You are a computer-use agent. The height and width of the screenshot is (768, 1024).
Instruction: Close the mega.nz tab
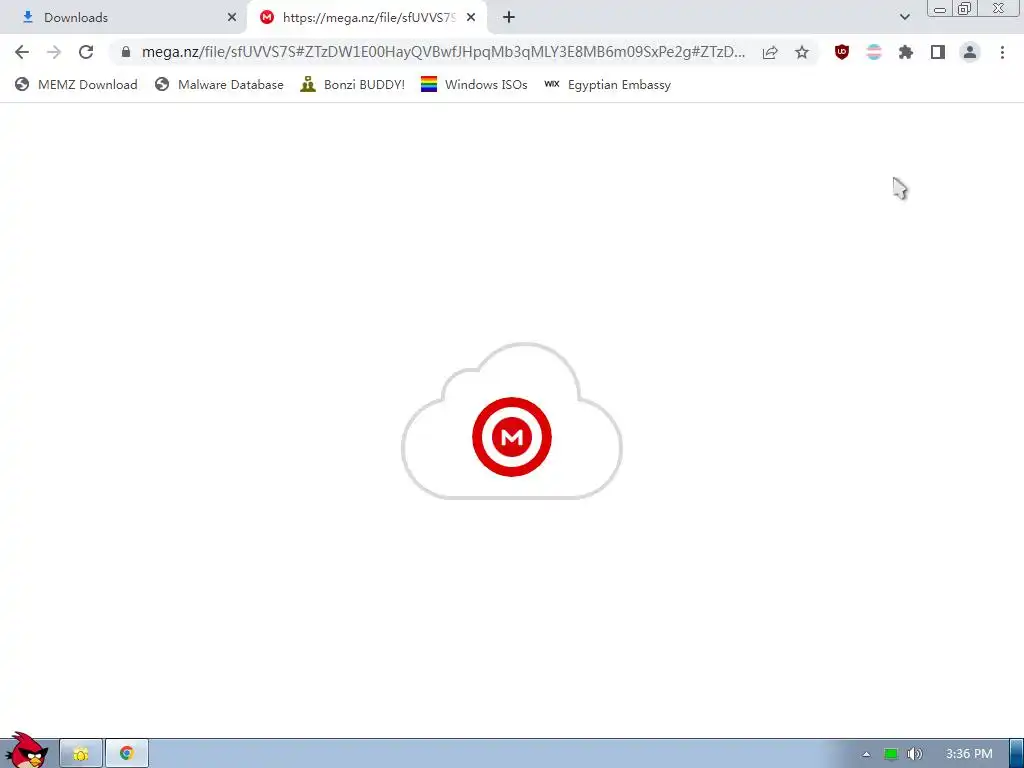[x=471, y=18]
